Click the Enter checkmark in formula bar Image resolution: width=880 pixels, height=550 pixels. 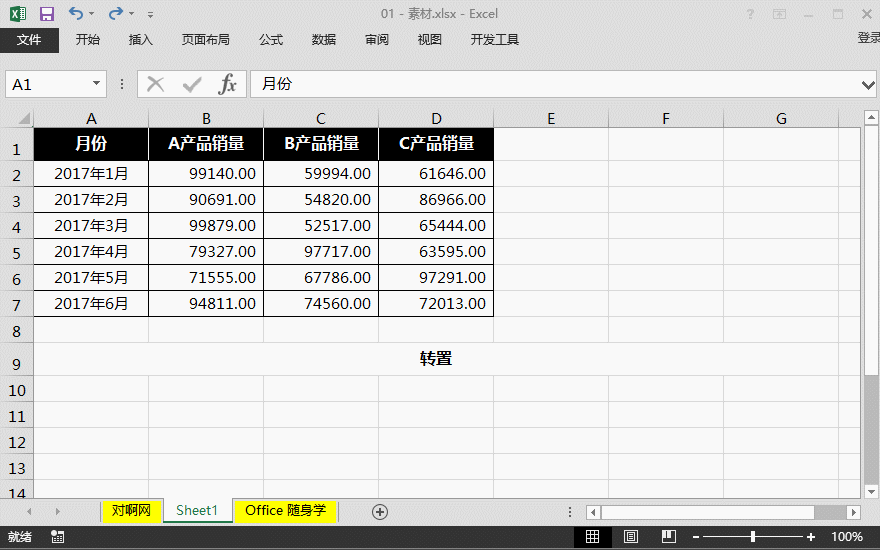pos(191,85)
